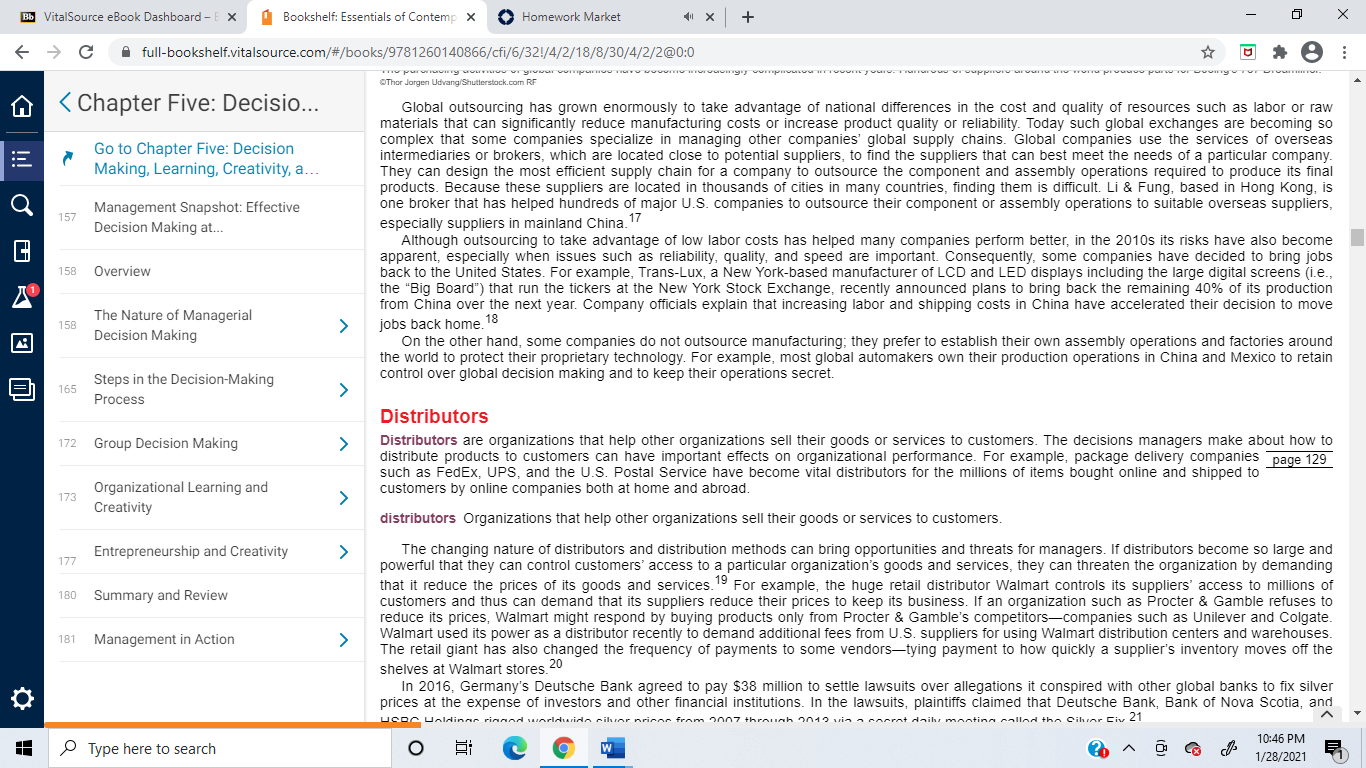
Task: Open Management Snapshot: Effective Decision Making
Action: click(197, 217)
